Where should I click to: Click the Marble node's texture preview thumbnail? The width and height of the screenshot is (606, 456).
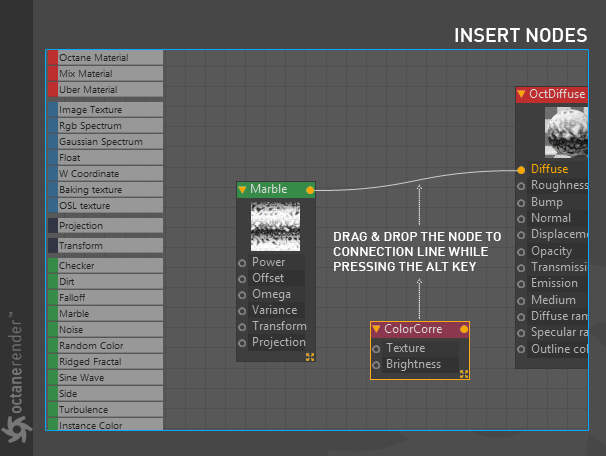(275, 226)
